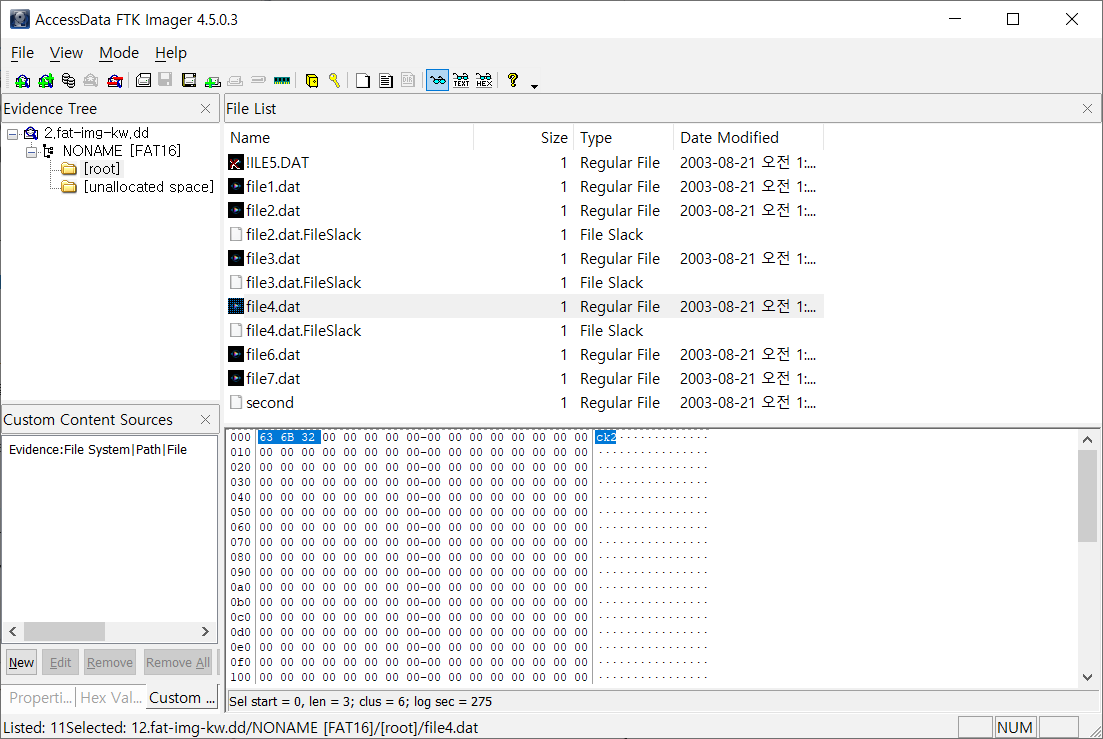Viewport: 1103px width, 739px height.
Task: Select file2.dat in the file list
Action: [x=273, y=211]
